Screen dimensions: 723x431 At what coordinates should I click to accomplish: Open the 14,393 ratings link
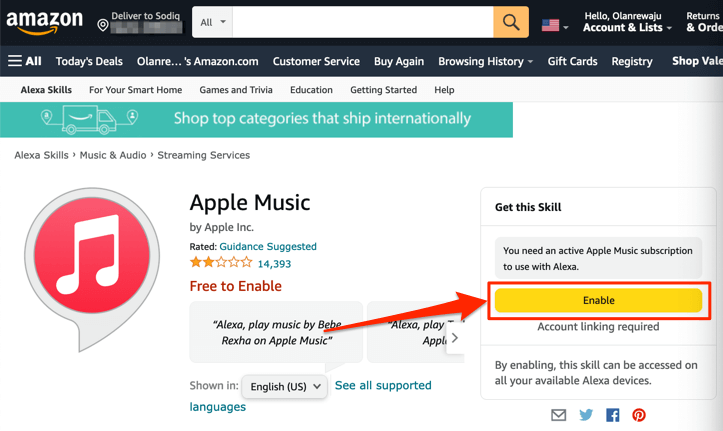pyautogui.click(x=274, y=264)
